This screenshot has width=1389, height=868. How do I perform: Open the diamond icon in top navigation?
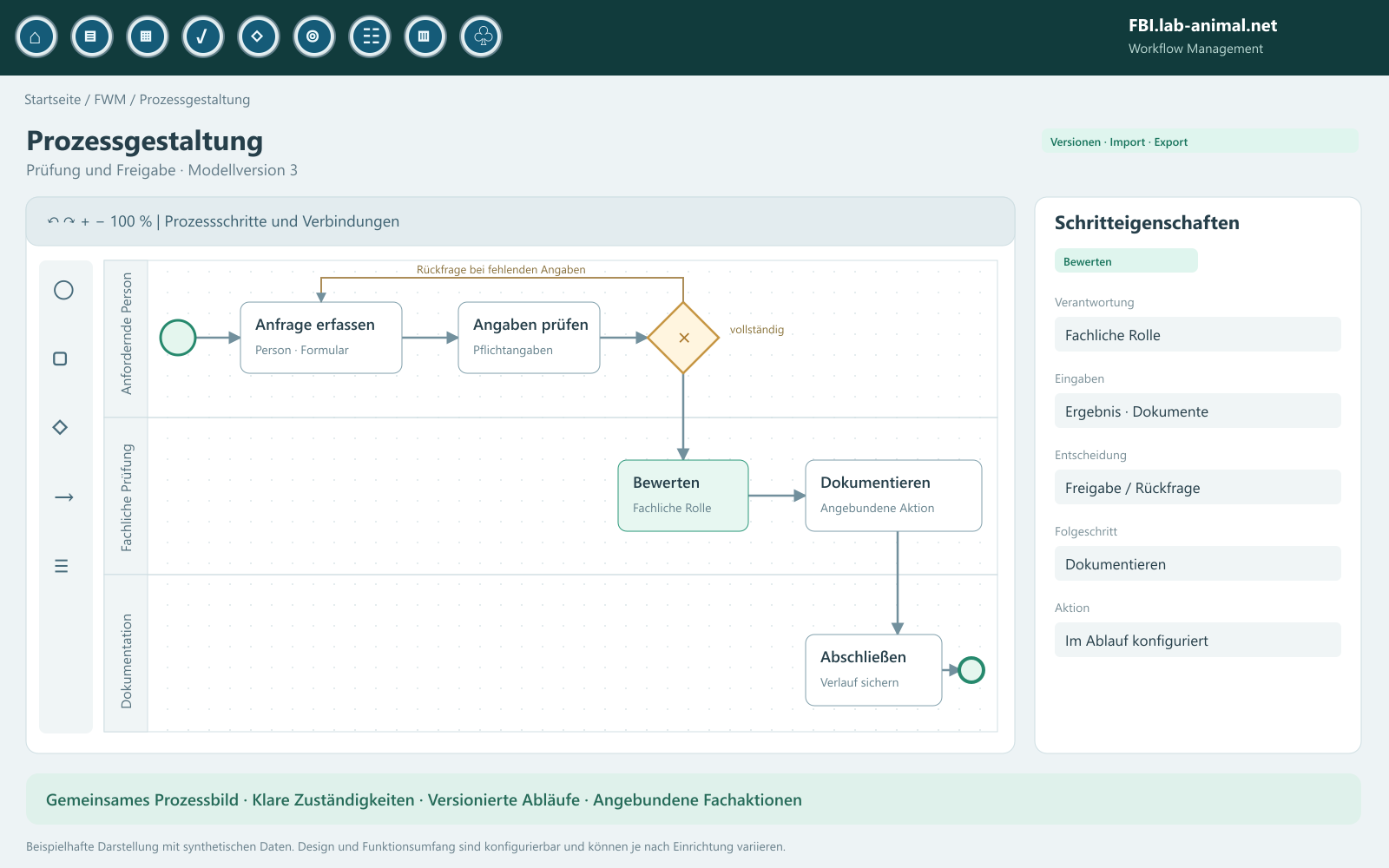[x=259, y=36]
